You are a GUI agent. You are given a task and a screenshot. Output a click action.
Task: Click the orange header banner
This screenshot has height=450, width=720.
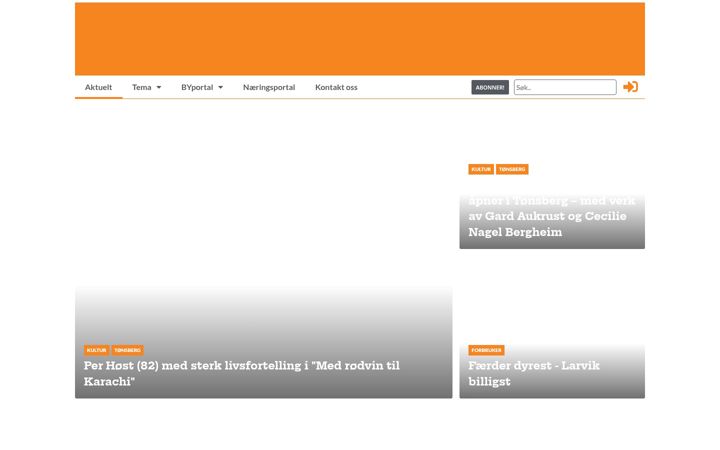pyautogui.click(x=360, y=39)
